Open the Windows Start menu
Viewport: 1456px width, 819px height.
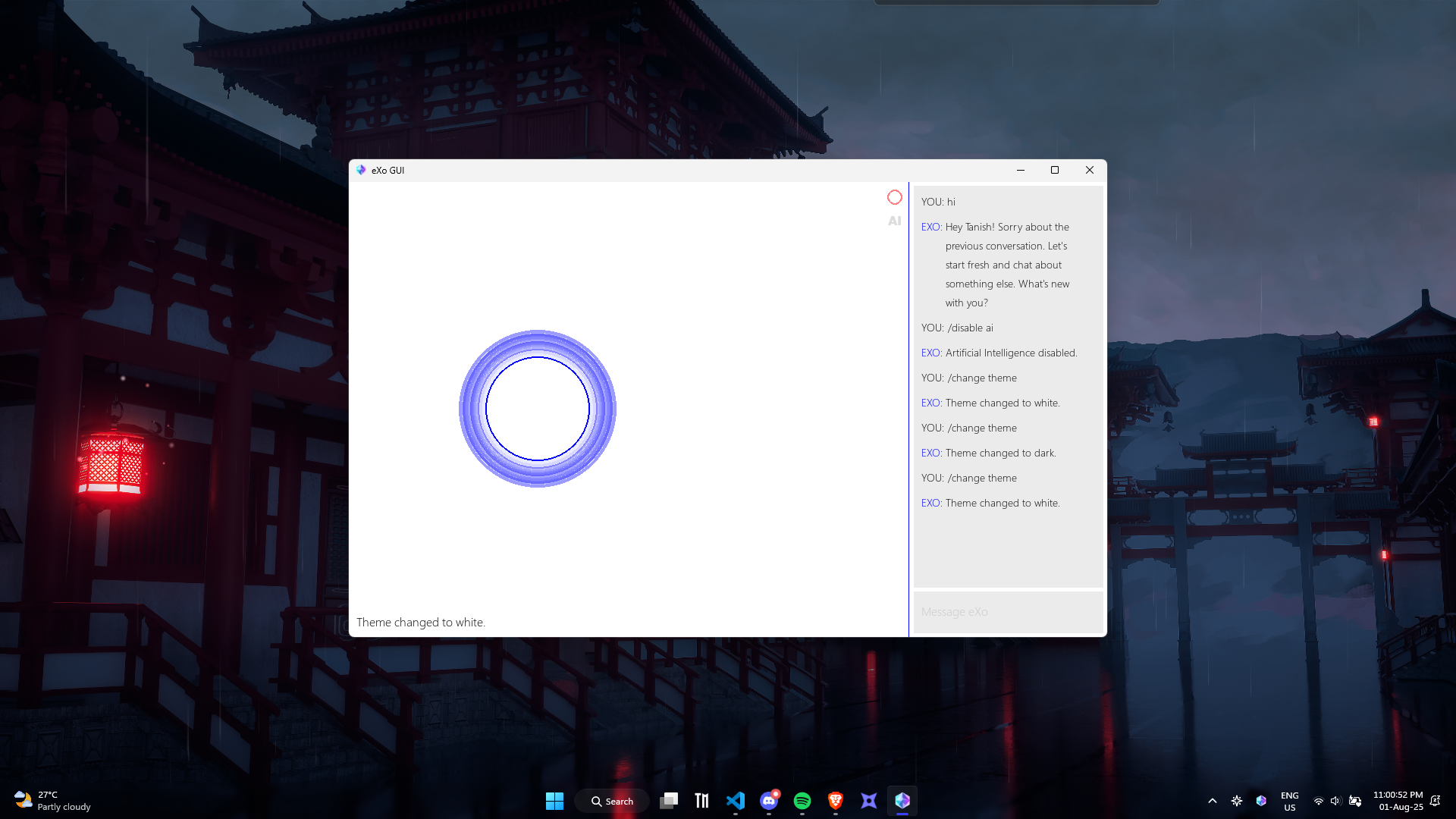554,801
